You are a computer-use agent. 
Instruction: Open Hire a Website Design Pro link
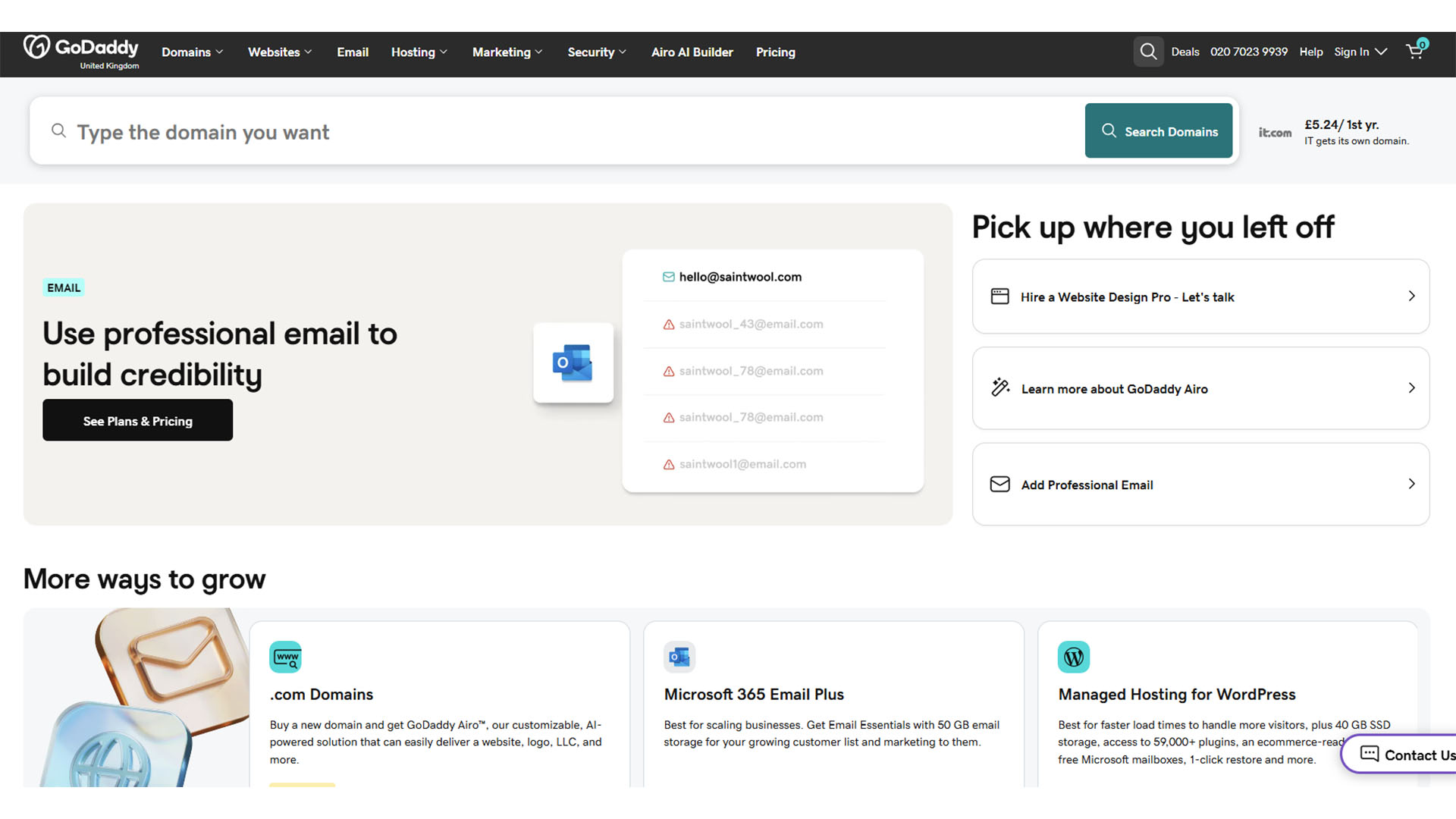point(1200,297)
